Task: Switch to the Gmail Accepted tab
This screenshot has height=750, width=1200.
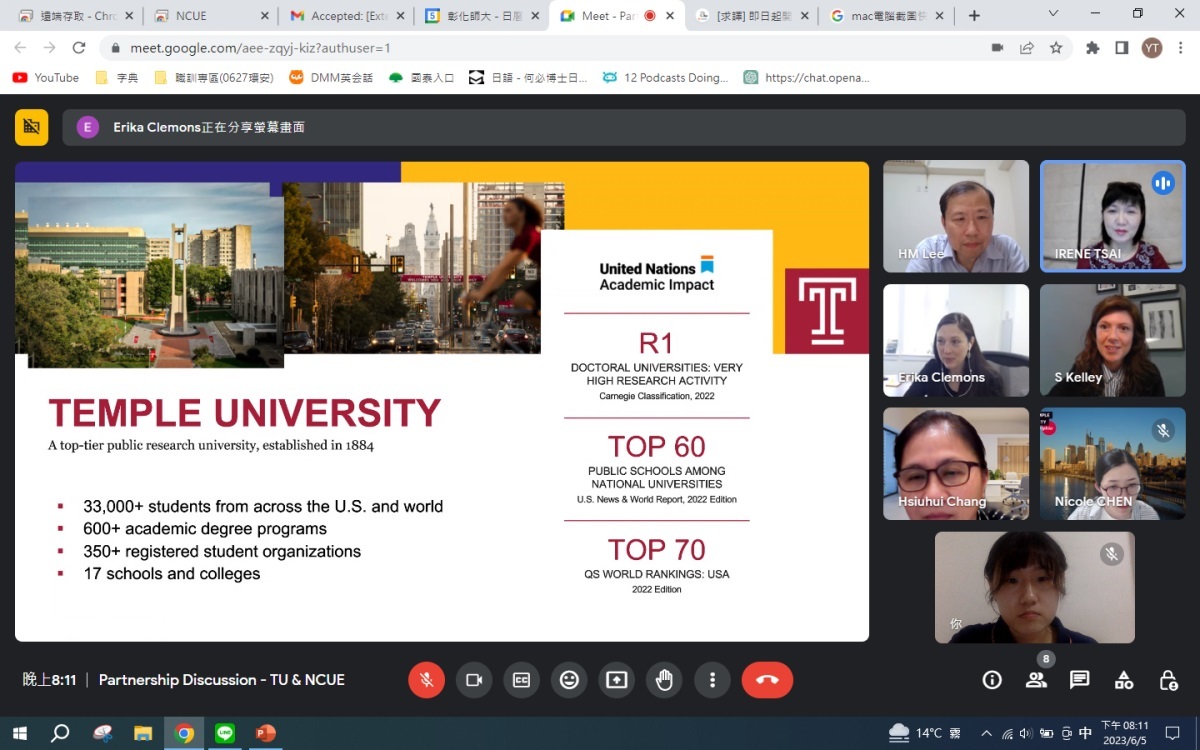Action: point(345,16)
